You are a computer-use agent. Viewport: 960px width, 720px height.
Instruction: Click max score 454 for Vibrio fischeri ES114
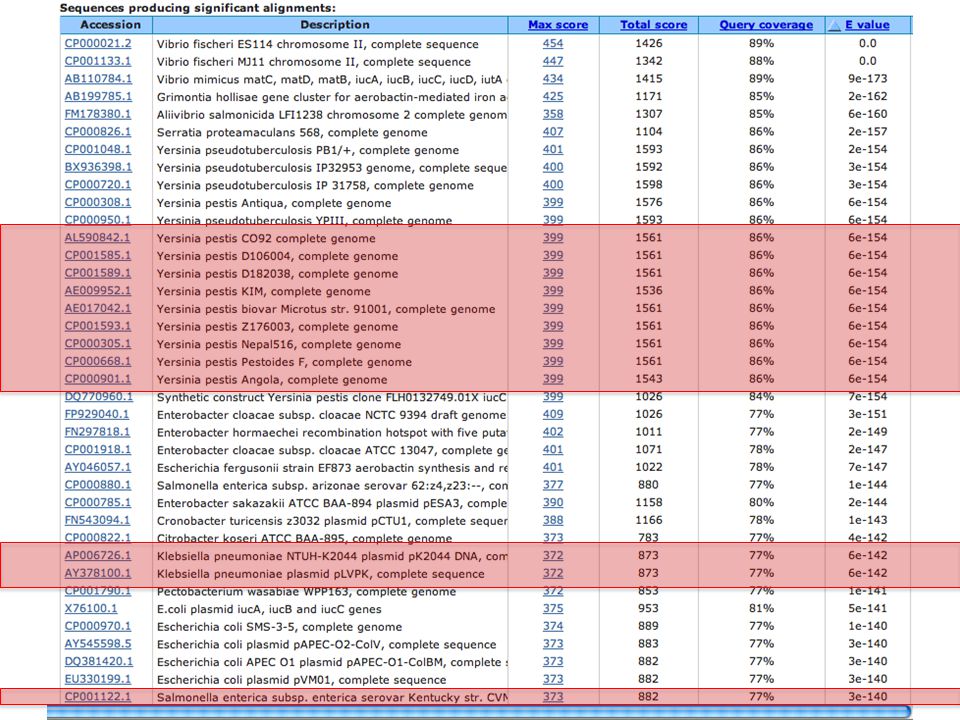click(553, 43)
